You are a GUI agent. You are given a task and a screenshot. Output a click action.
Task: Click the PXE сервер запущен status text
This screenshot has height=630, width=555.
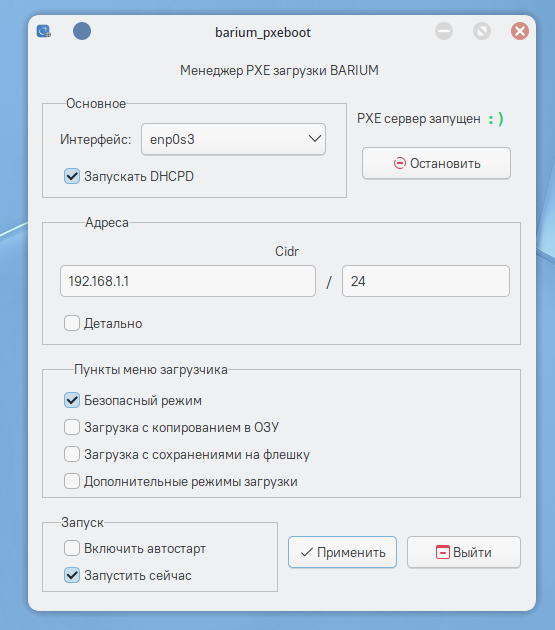[419, 119]
